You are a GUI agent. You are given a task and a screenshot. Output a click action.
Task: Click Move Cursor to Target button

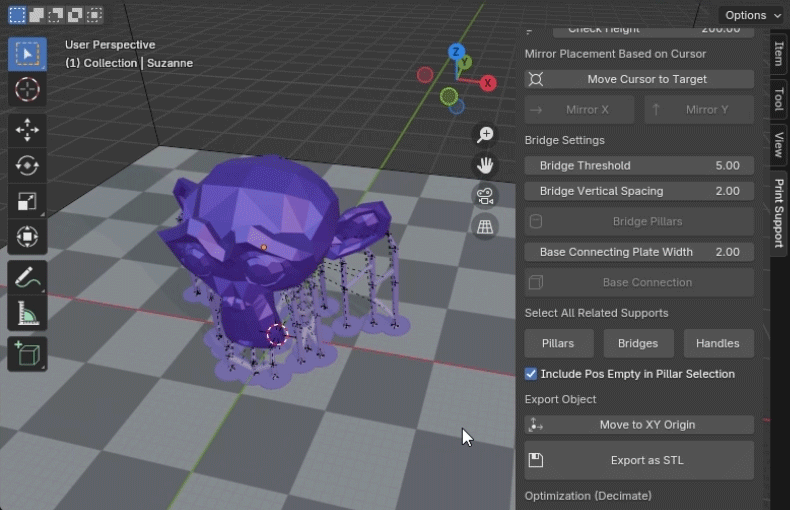click(x=639, y=79)
